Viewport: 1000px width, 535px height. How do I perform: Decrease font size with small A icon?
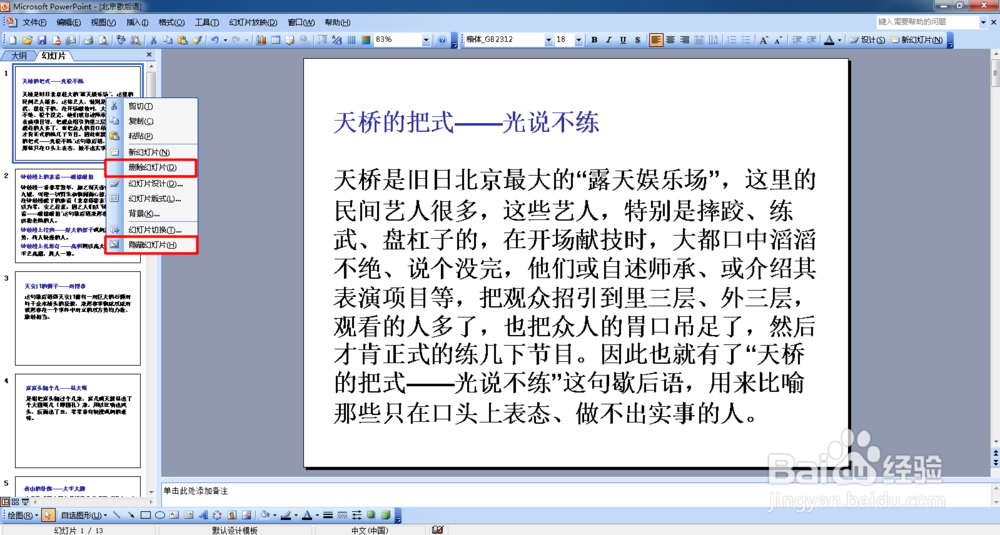coord(778,40)
